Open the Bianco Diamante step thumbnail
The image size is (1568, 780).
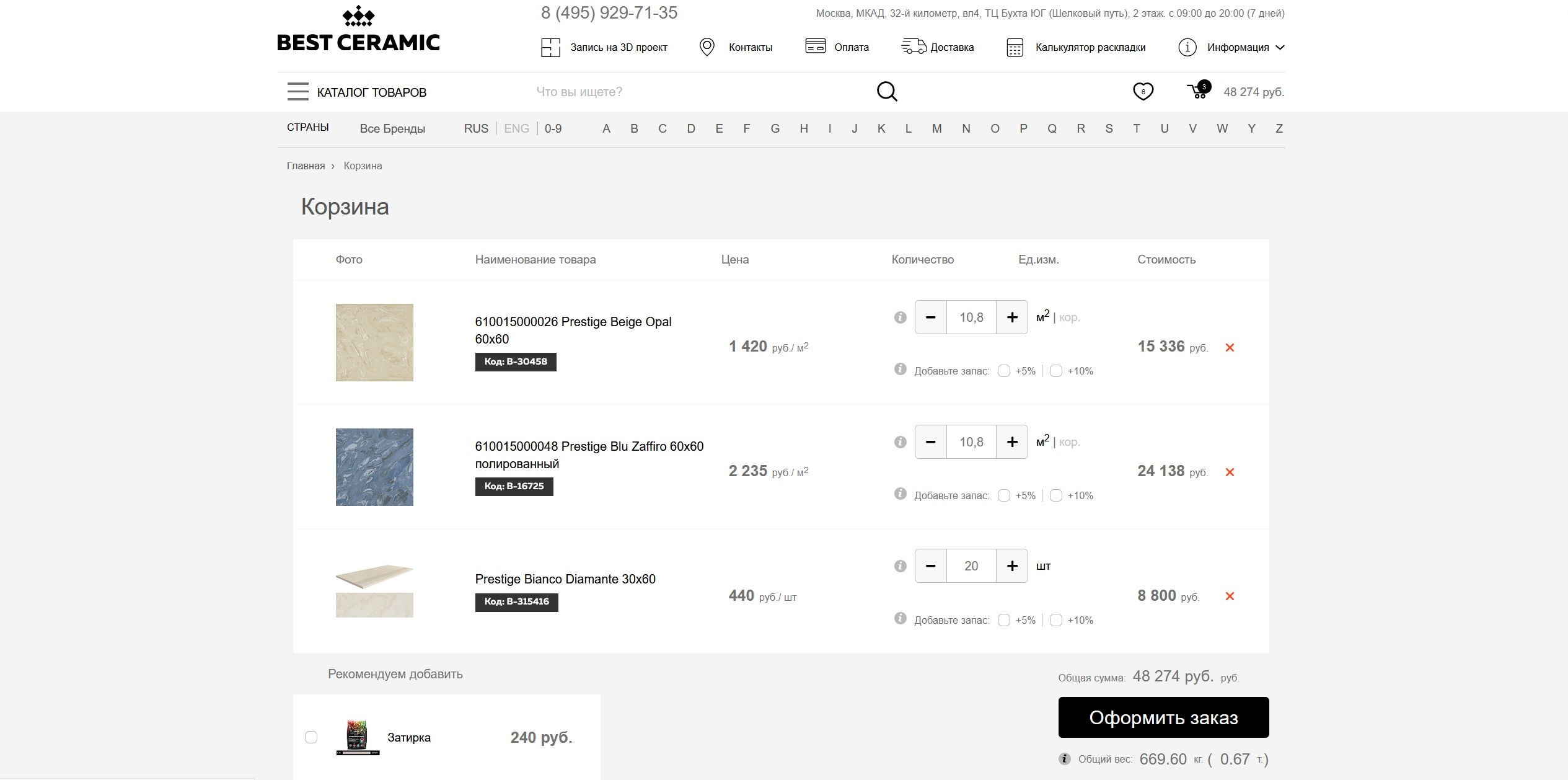tap(374, 591)
